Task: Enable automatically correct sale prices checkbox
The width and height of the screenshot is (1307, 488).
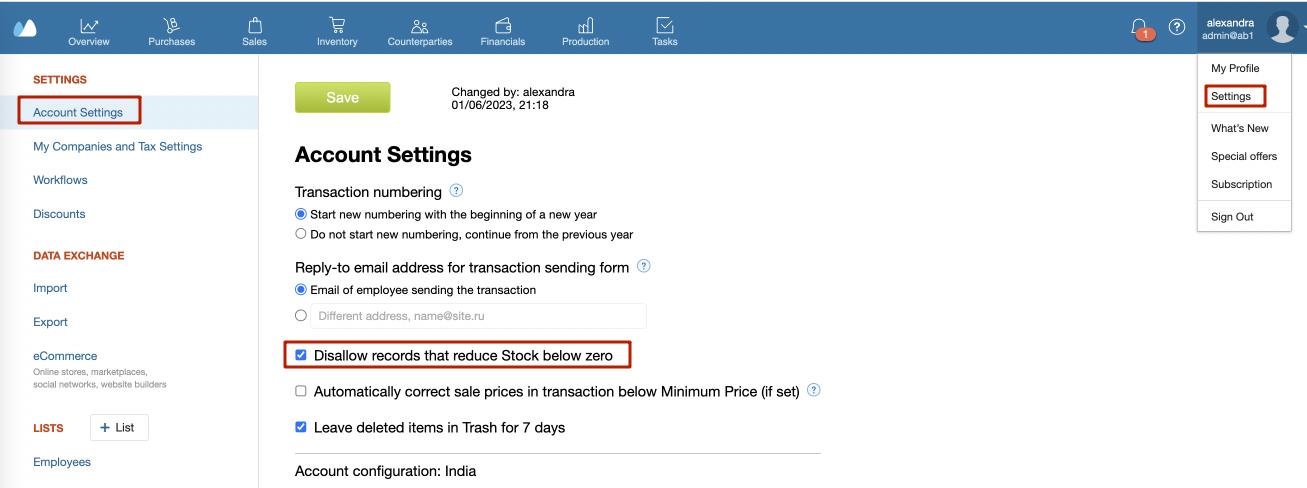Action: pos(301,391)
